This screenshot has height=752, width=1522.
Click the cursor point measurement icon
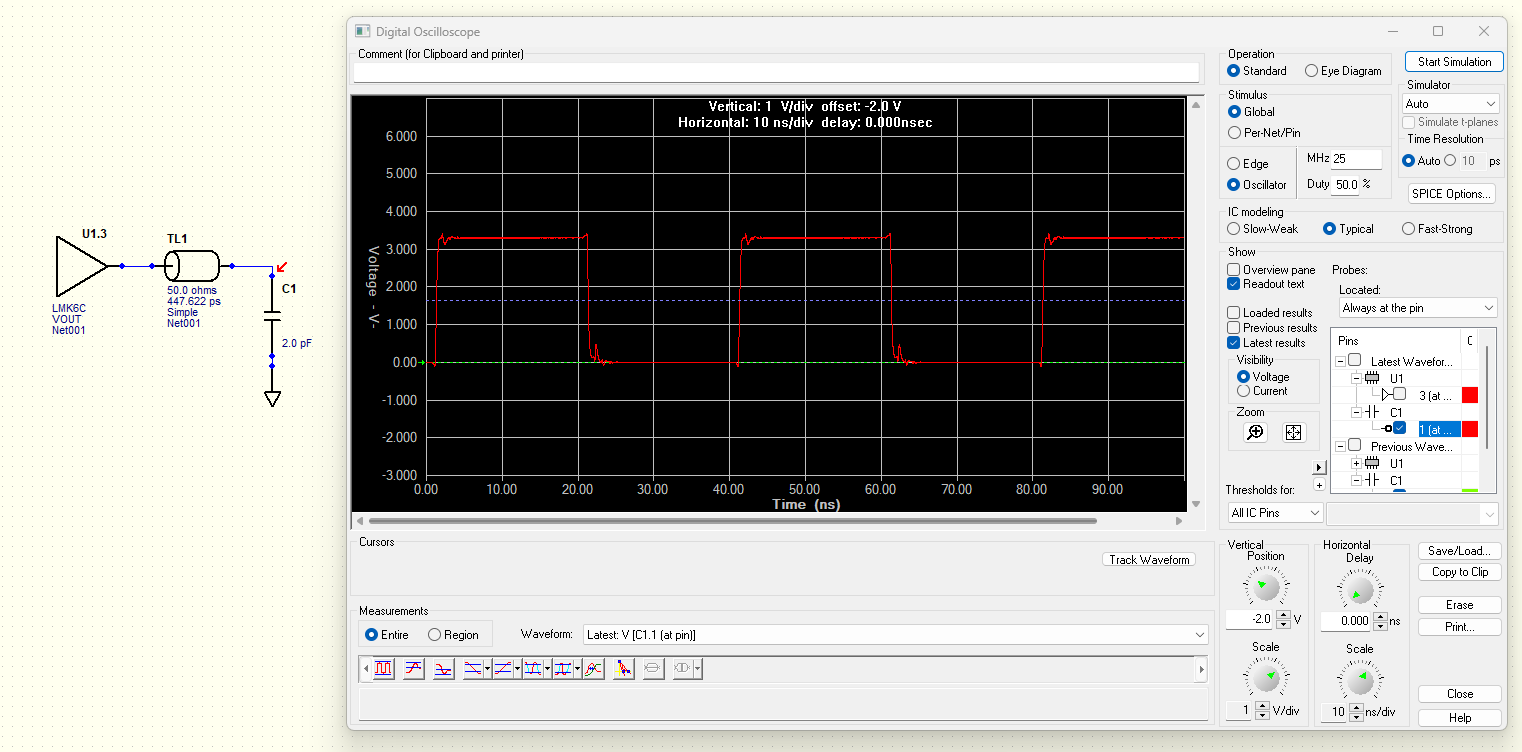tap(623, 669)
